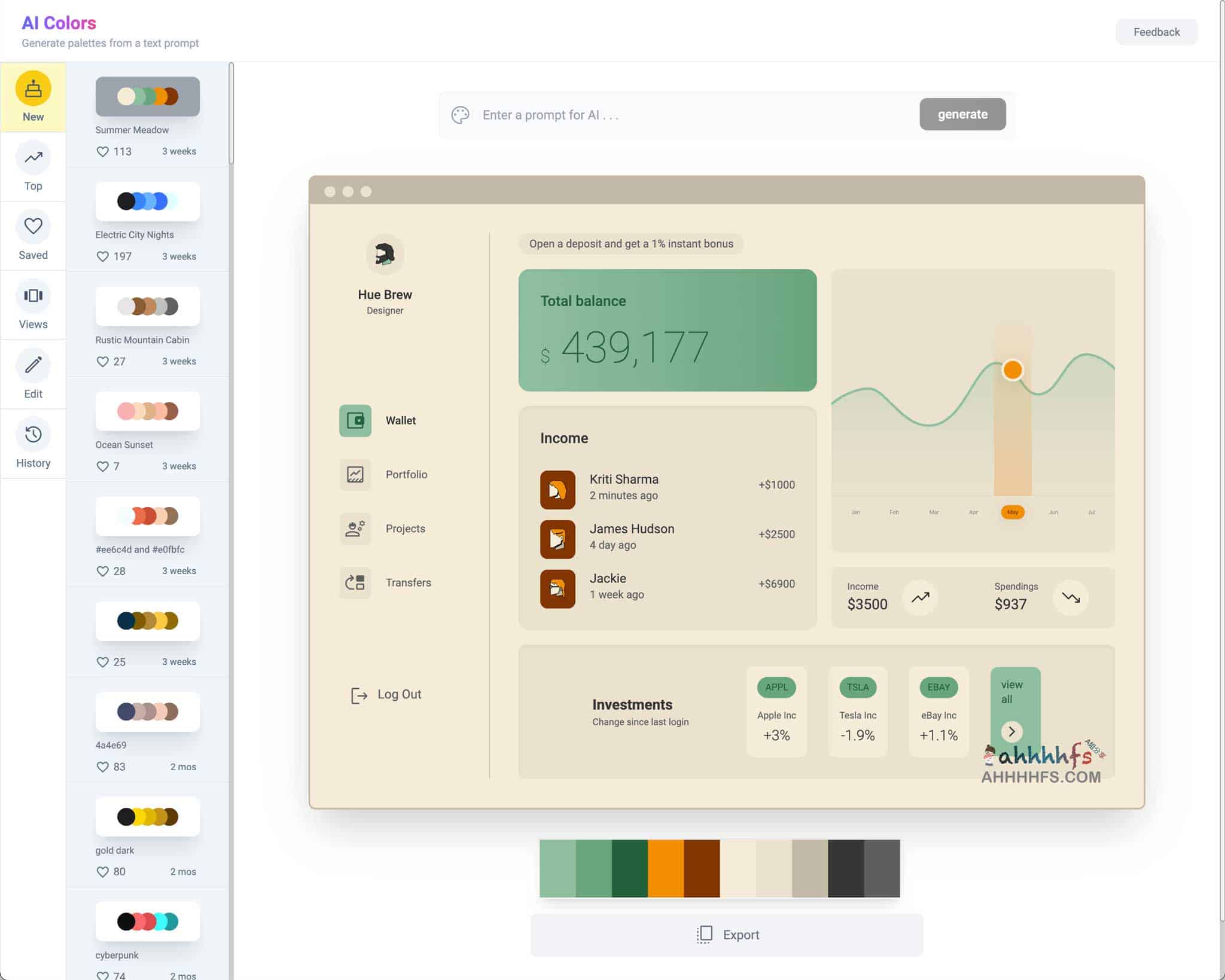Click the Portfolio chart icon

[355, 475]
